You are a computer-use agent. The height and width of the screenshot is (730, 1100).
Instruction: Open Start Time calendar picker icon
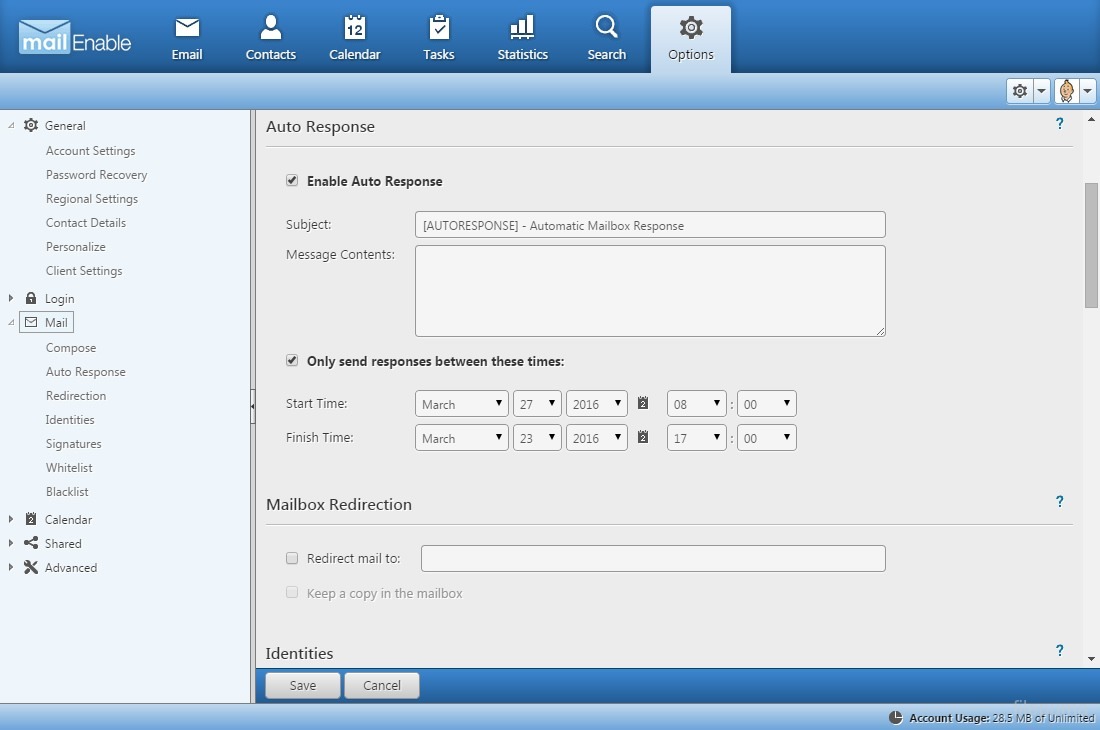[643, 403]
